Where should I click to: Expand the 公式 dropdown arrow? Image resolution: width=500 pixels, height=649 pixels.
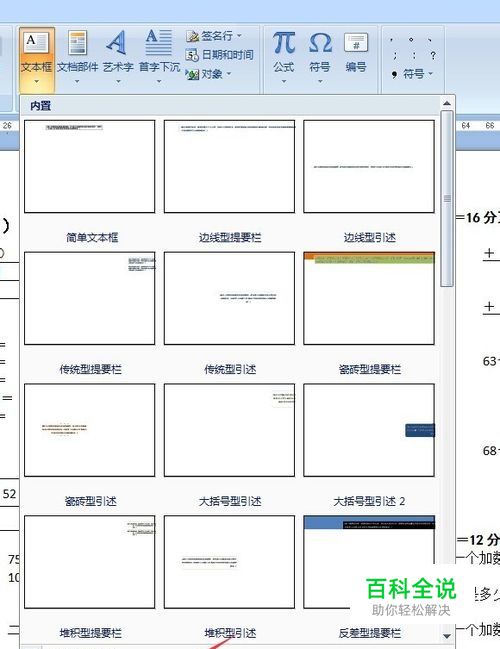284,81
